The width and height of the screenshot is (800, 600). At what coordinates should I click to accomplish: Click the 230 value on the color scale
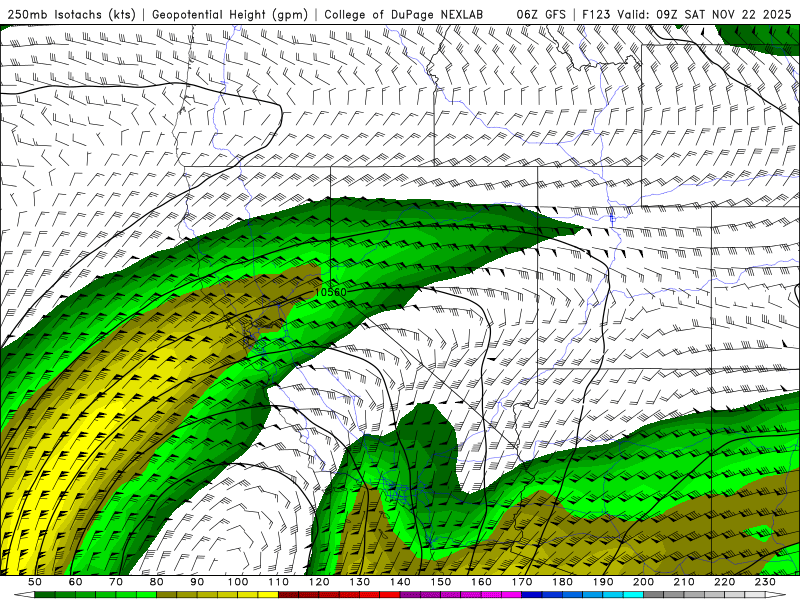click(765, 582)
